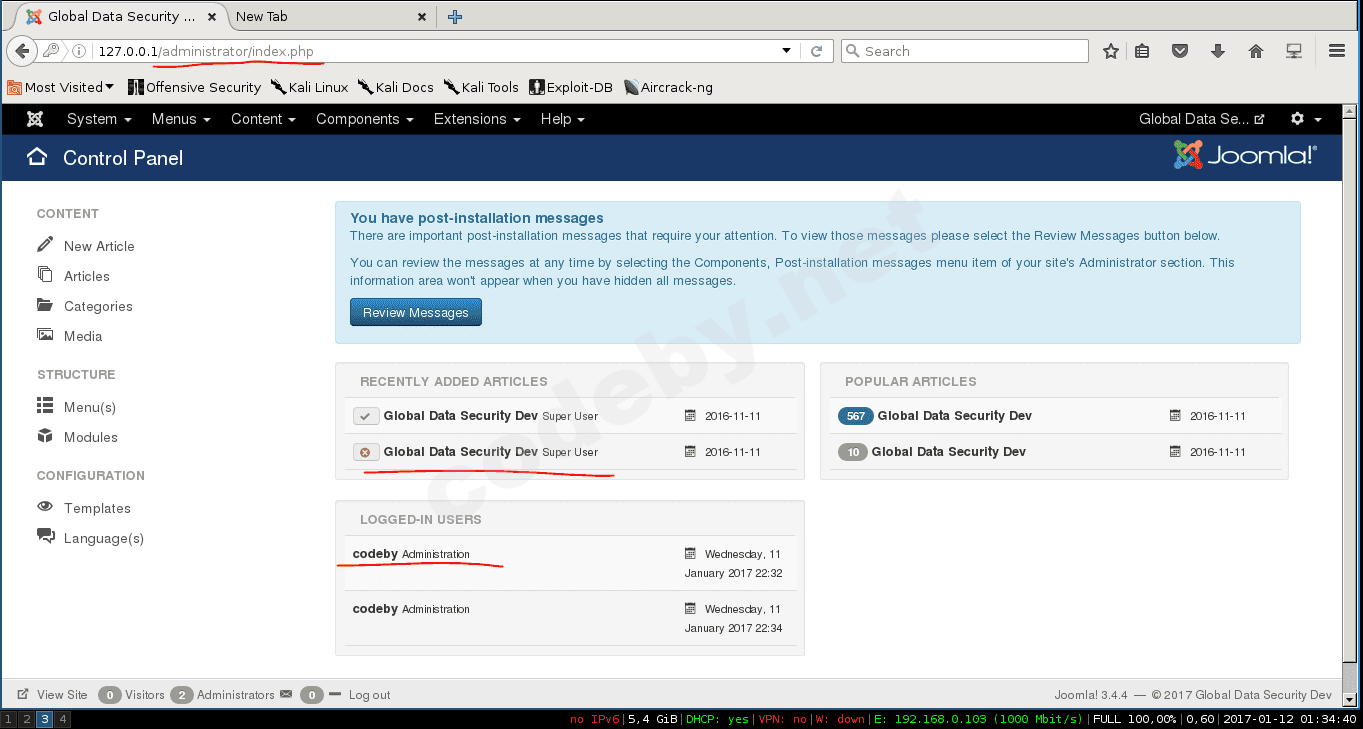Click the codeby user logged in at 22:34
Viewport: 1363px width, 729px height.
tap(375, 609)
